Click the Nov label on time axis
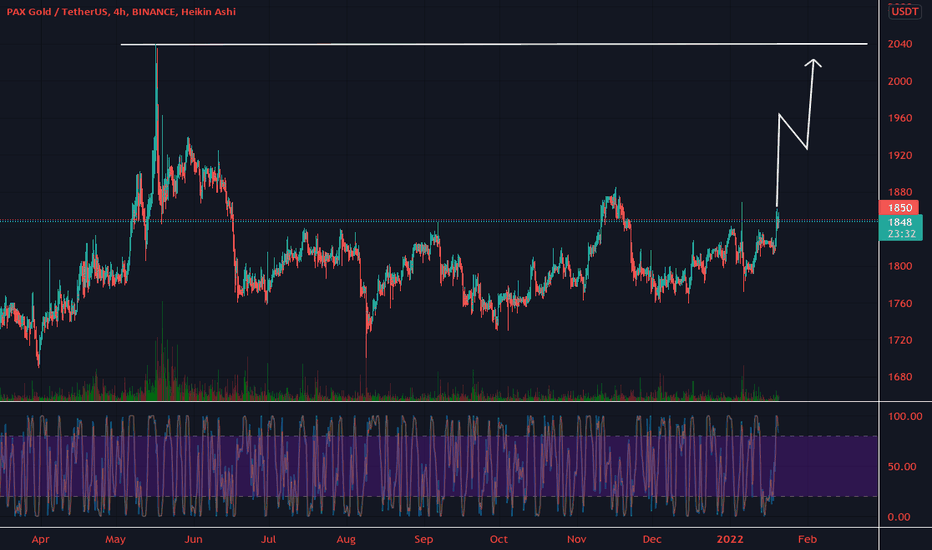The image size is (932, 550). [x=576, y=539]
